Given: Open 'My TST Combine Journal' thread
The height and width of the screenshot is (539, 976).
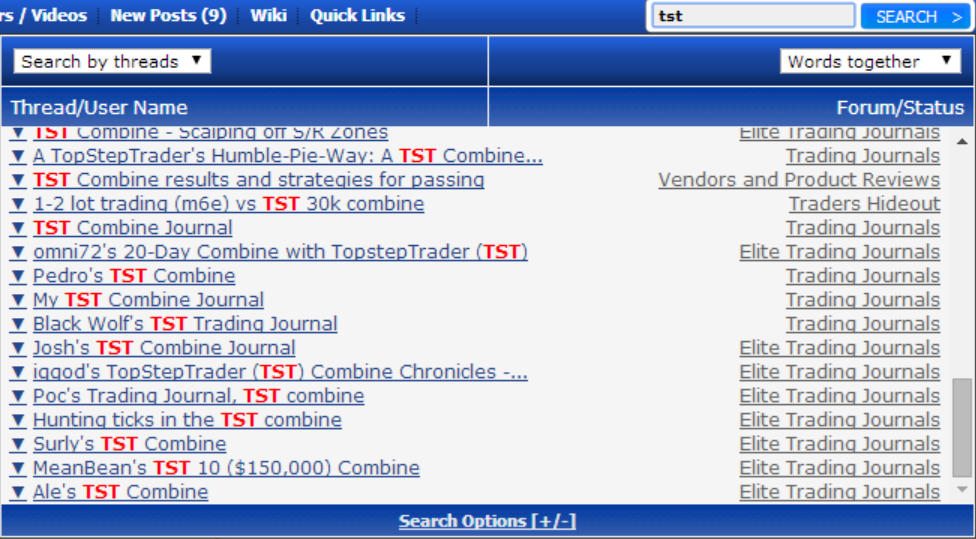Looking at the screenshot, I should coord(148,300).
